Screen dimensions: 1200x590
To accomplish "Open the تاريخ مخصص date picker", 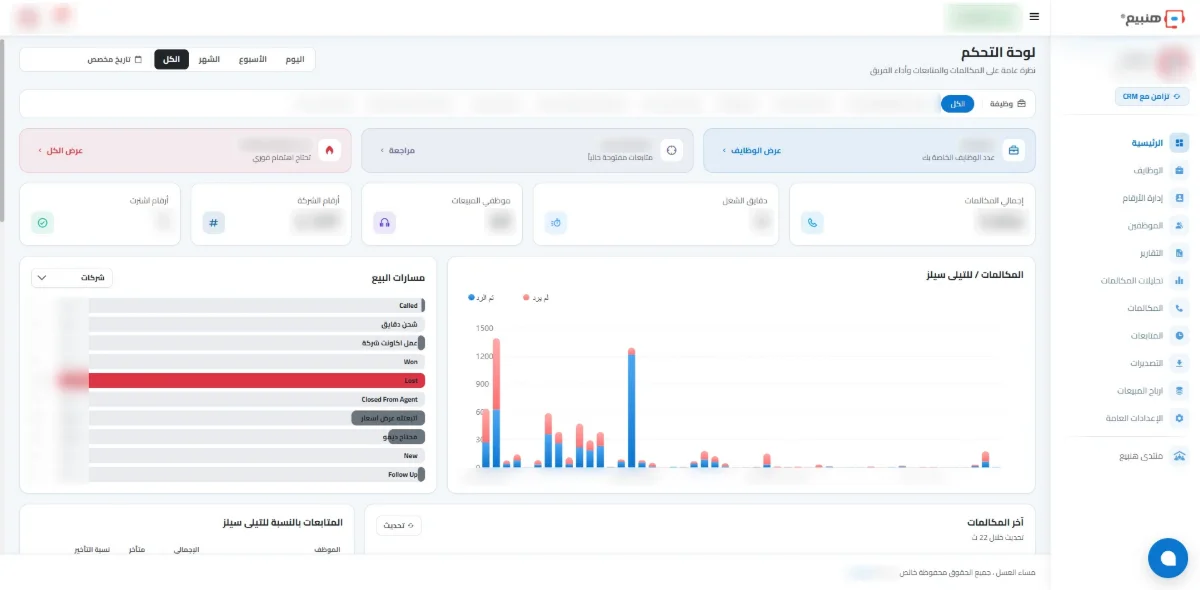I will 114,60.
